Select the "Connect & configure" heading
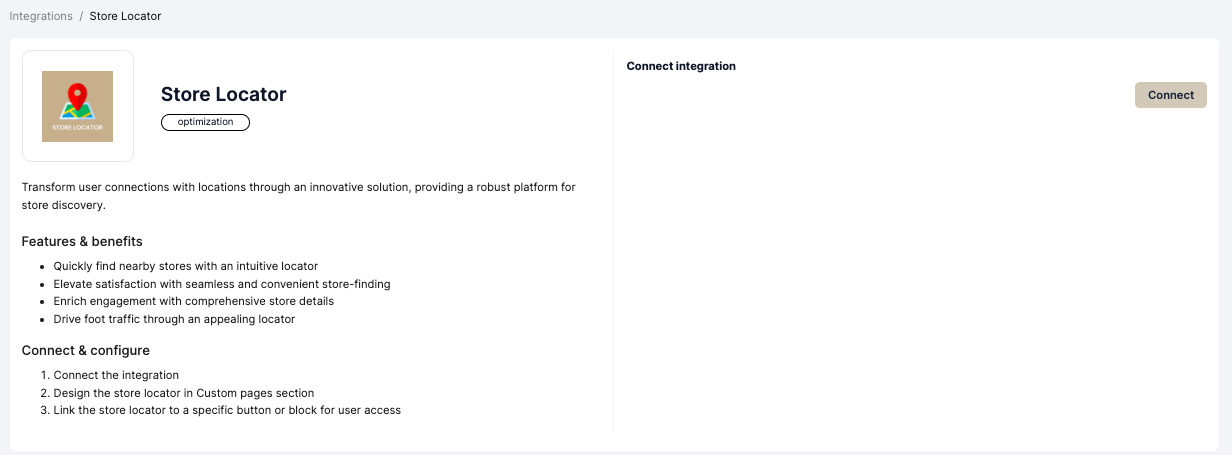 85,350
